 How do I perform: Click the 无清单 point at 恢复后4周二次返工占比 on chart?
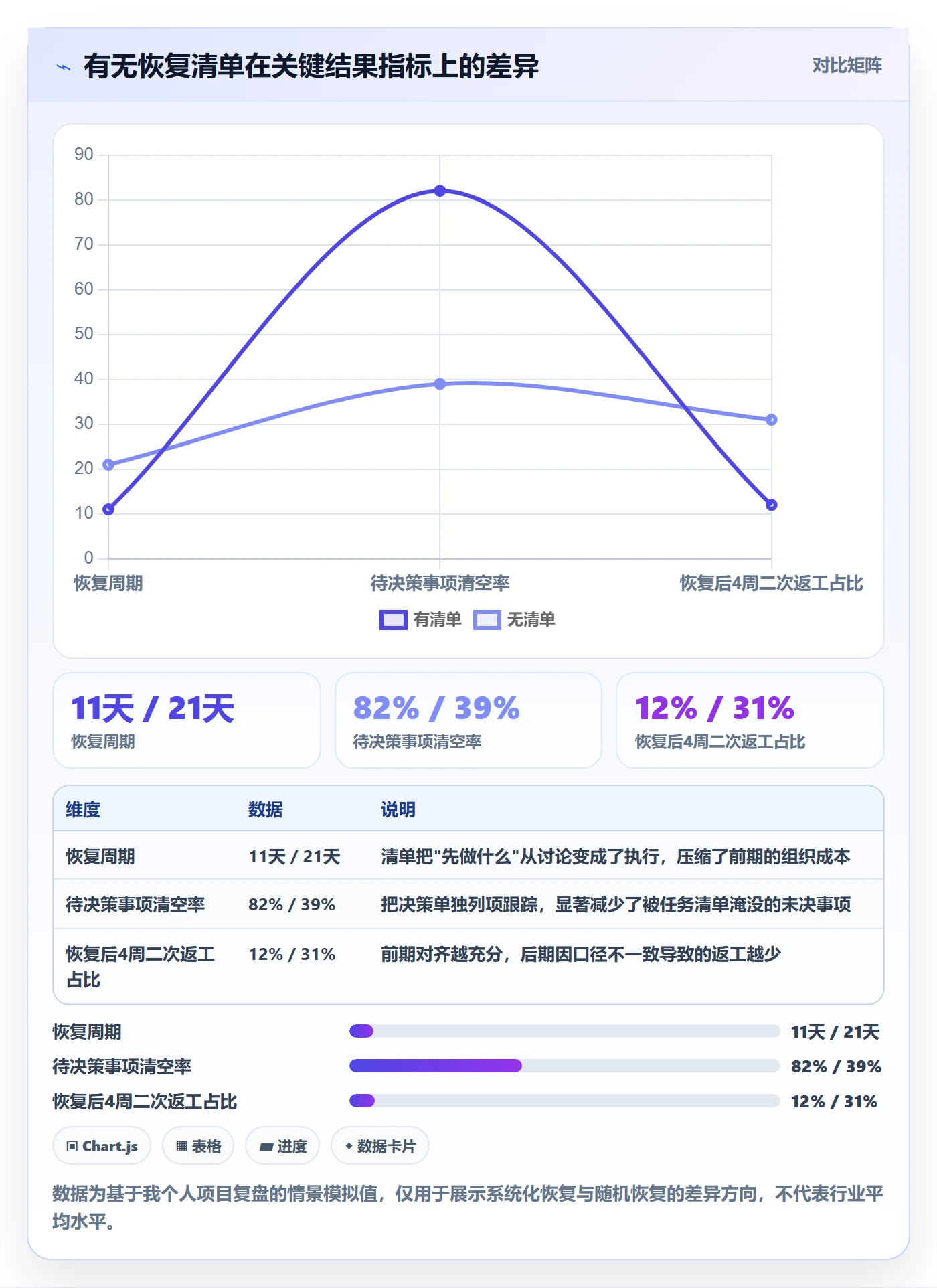tap(771, 420)
